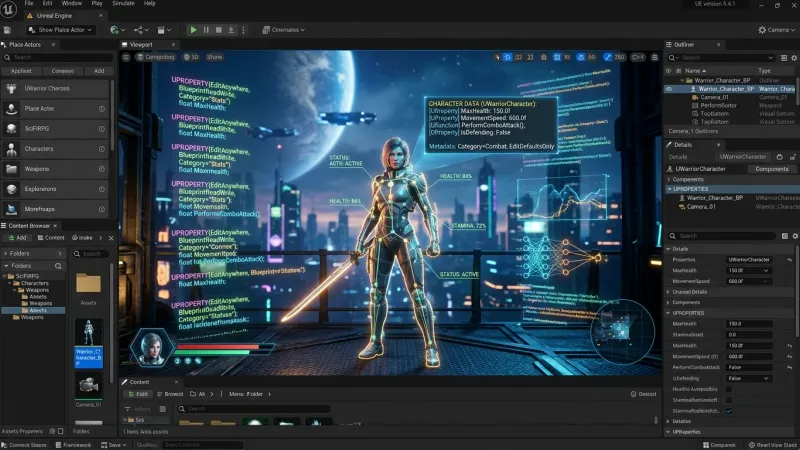Collapse the highlighted UPROPERTIES row

pyautogui.click(x=670, y=189)
